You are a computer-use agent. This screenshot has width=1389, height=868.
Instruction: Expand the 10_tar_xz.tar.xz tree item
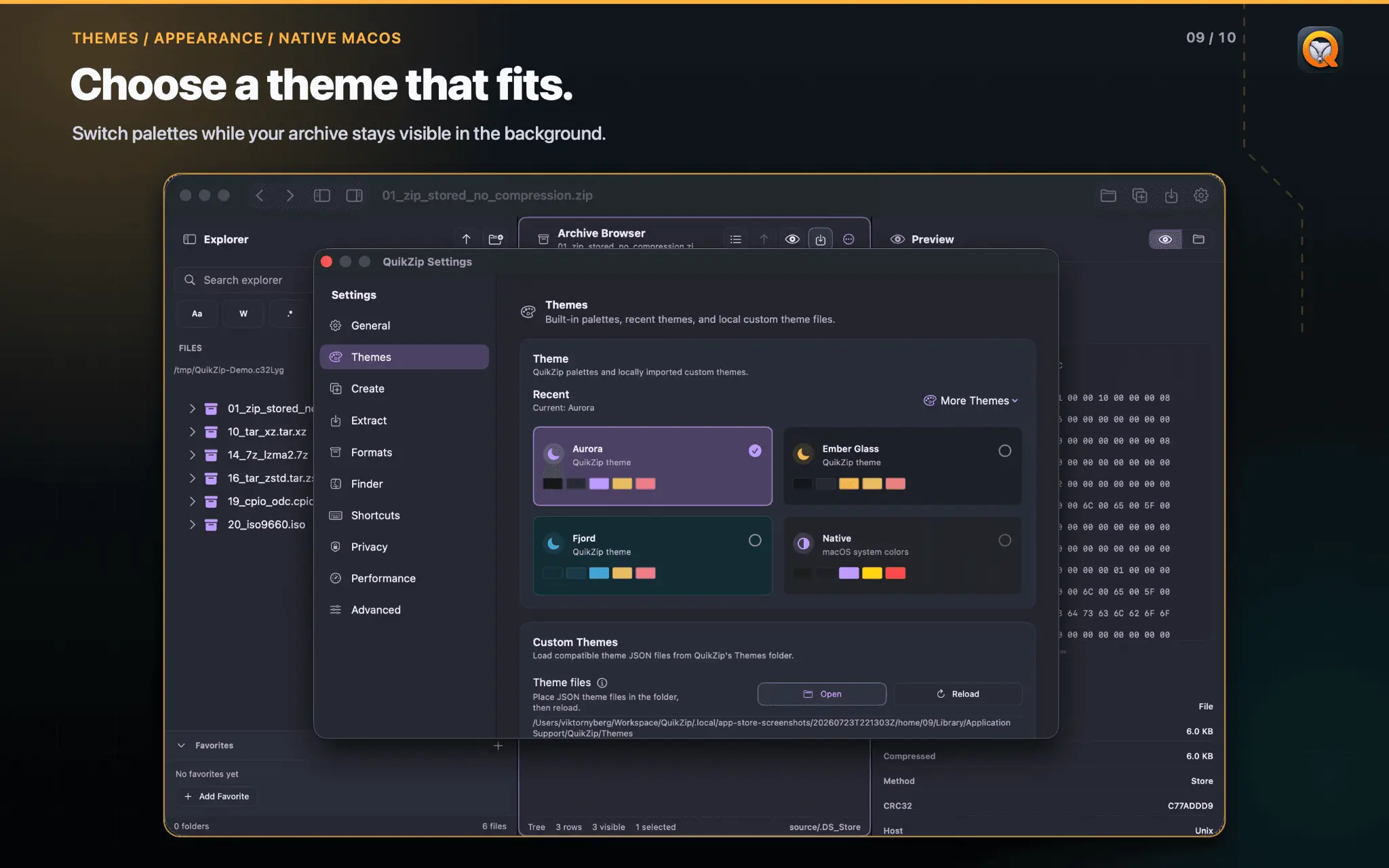click(x=192, y=431)
